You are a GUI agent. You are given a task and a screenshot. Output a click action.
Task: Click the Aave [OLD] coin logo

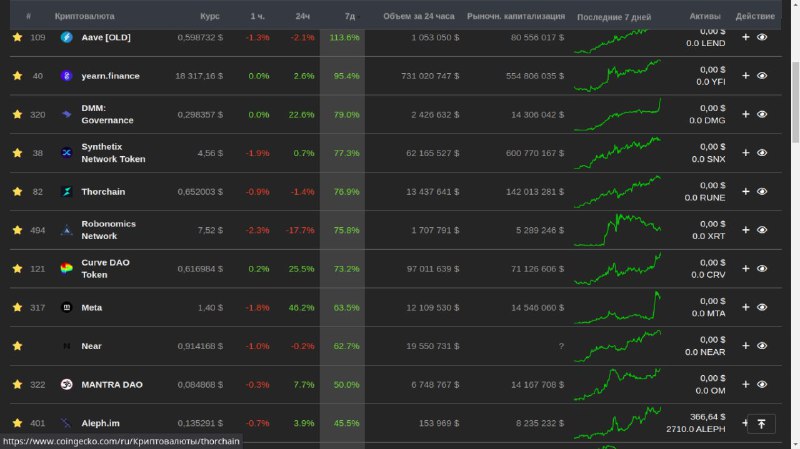(x=66, y=37)
